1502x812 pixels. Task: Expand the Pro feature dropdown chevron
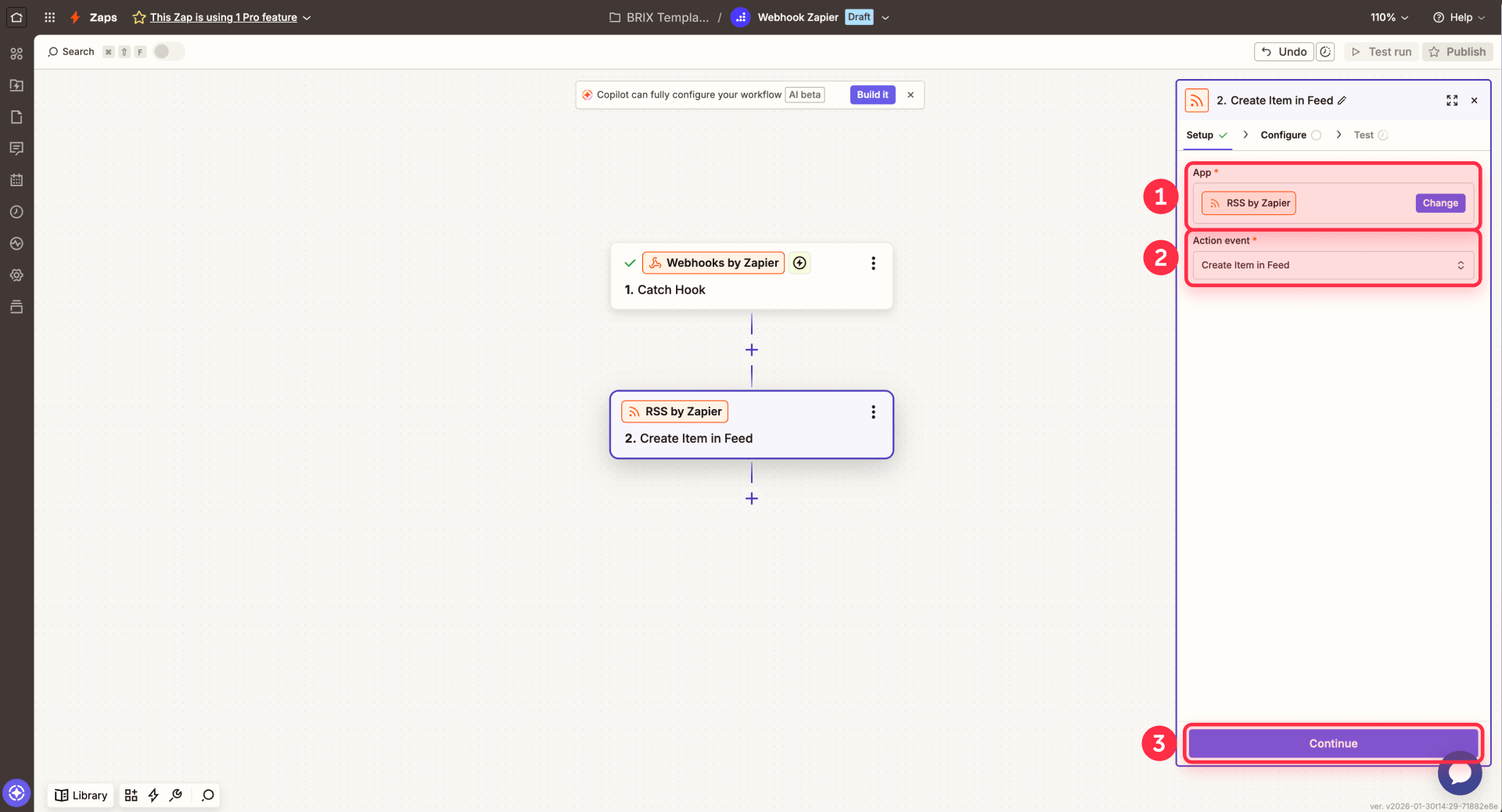point(307,17)
